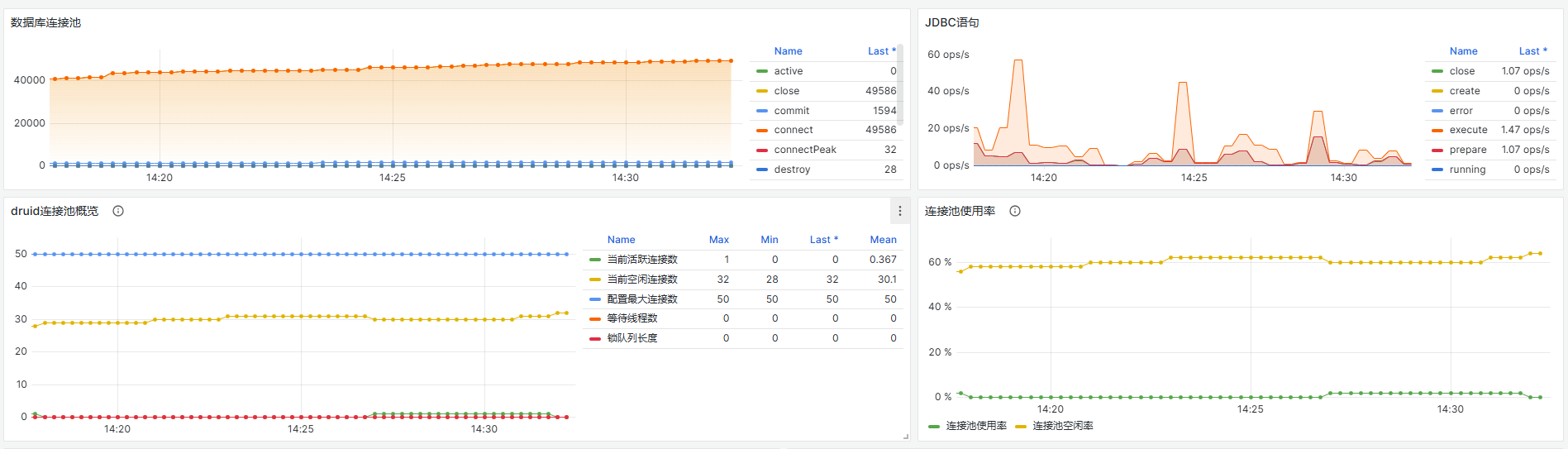The image size is (1568, 449).
Task: Click green color swatch of active series
Action: [762, 71]
